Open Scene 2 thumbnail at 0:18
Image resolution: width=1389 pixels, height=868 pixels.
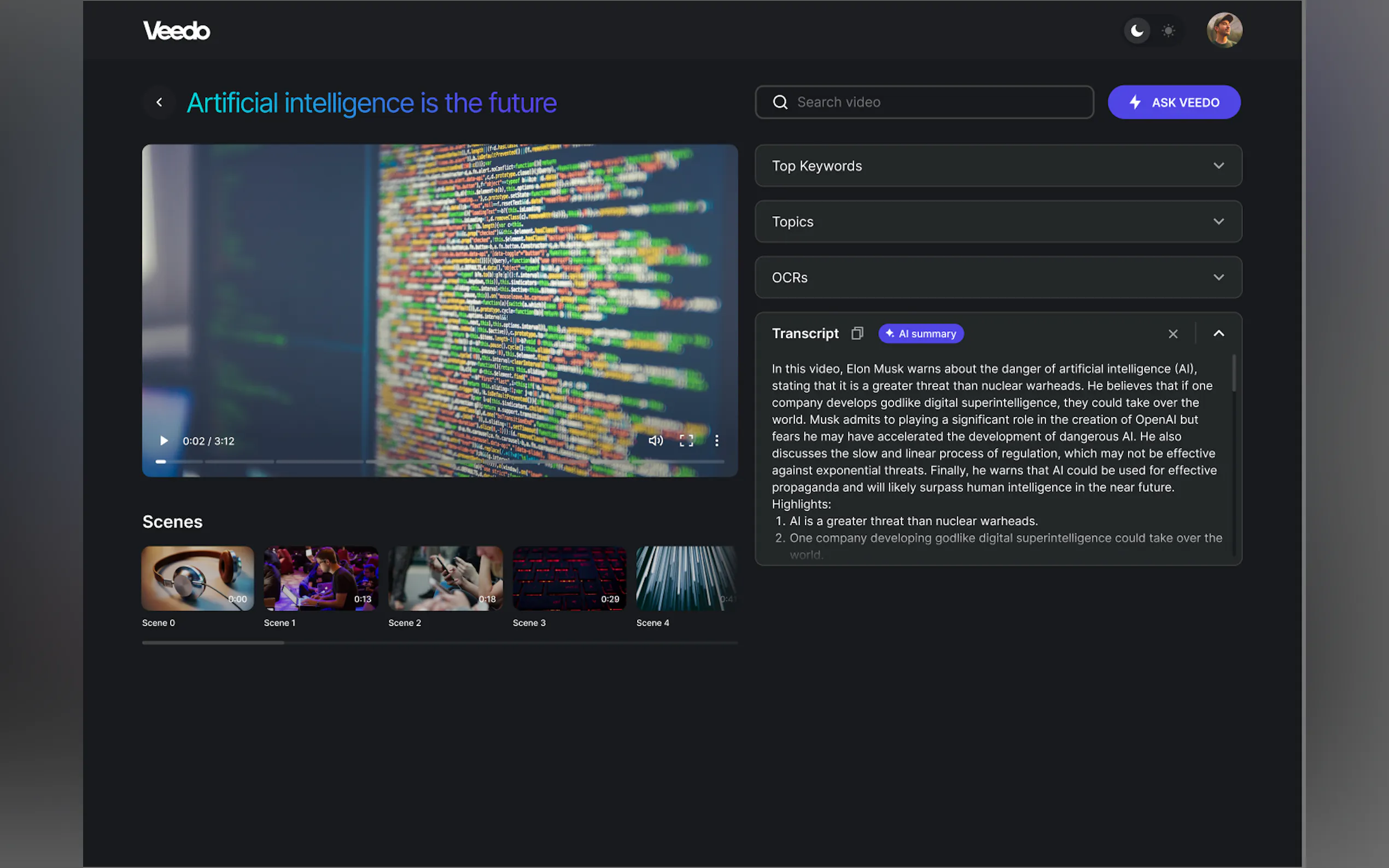click(445, 578)
